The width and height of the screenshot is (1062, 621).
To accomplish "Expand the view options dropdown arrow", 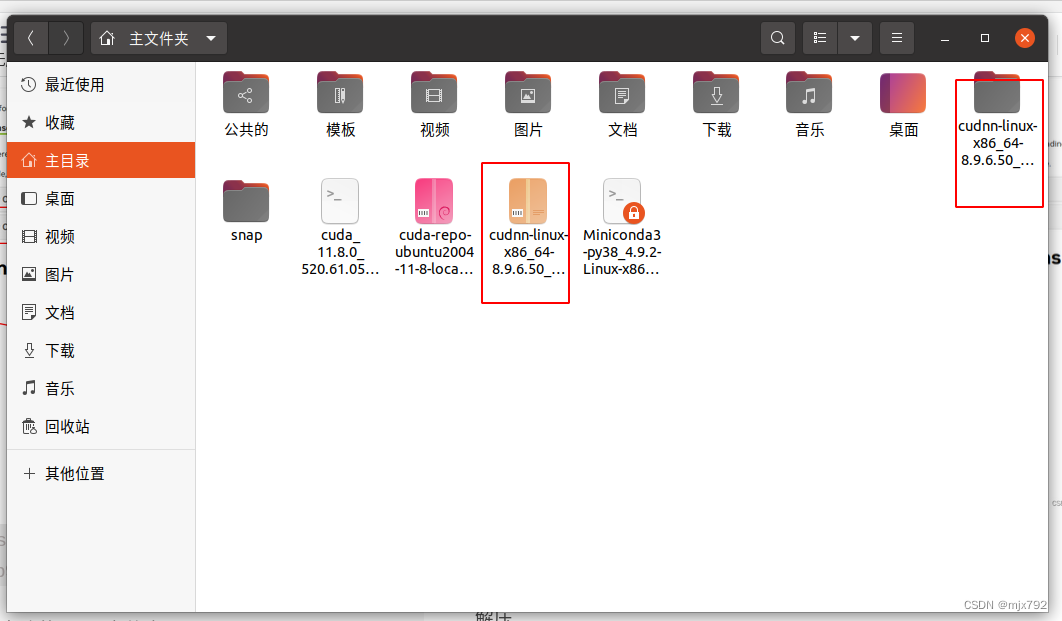I will point(855,38).
